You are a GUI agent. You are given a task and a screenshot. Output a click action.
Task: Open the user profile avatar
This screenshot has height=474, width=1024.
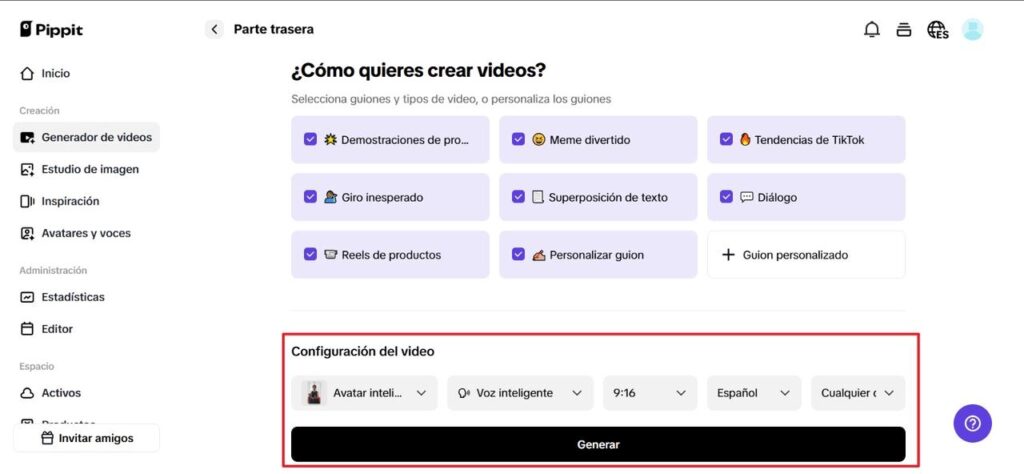[972, 29]
